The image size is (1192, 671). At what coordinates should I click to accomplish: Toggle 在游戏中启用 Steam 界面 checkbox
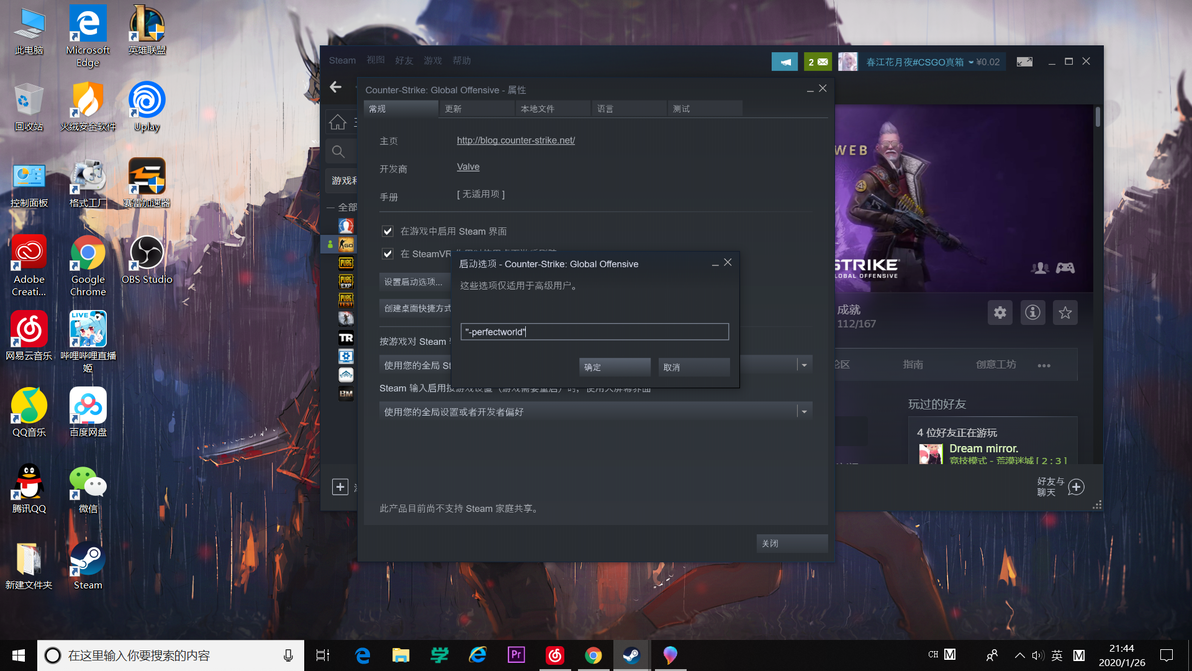click(x=388, y=231)
